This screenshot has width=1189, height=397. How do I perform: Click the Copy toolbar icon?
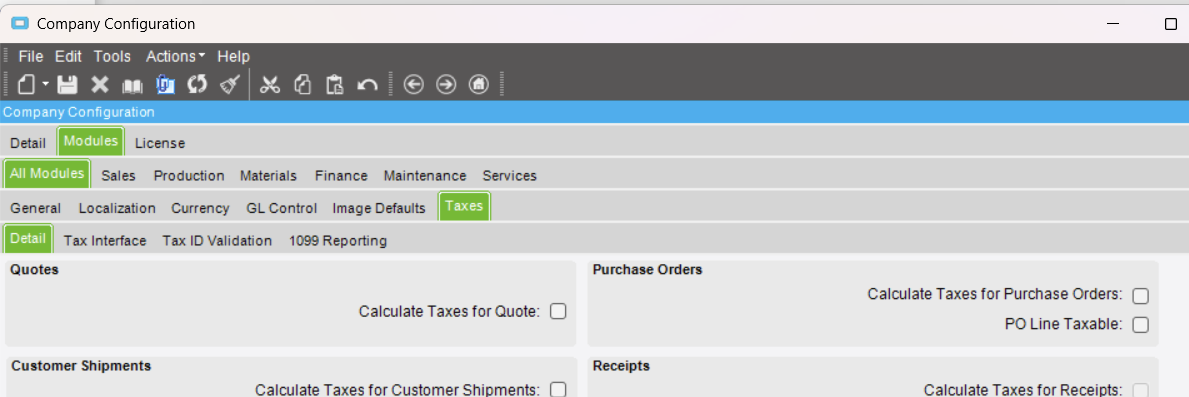pyautogui.click(x=303, y=84)
